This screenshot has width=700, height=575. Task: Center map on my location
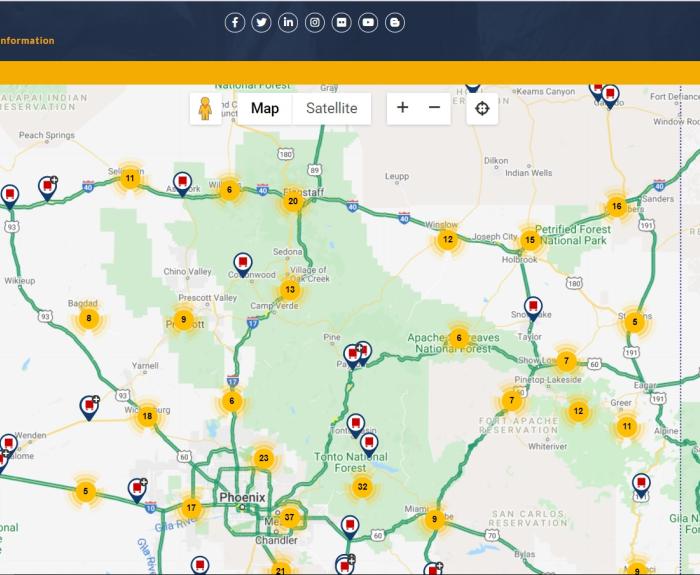pos(482,108)
